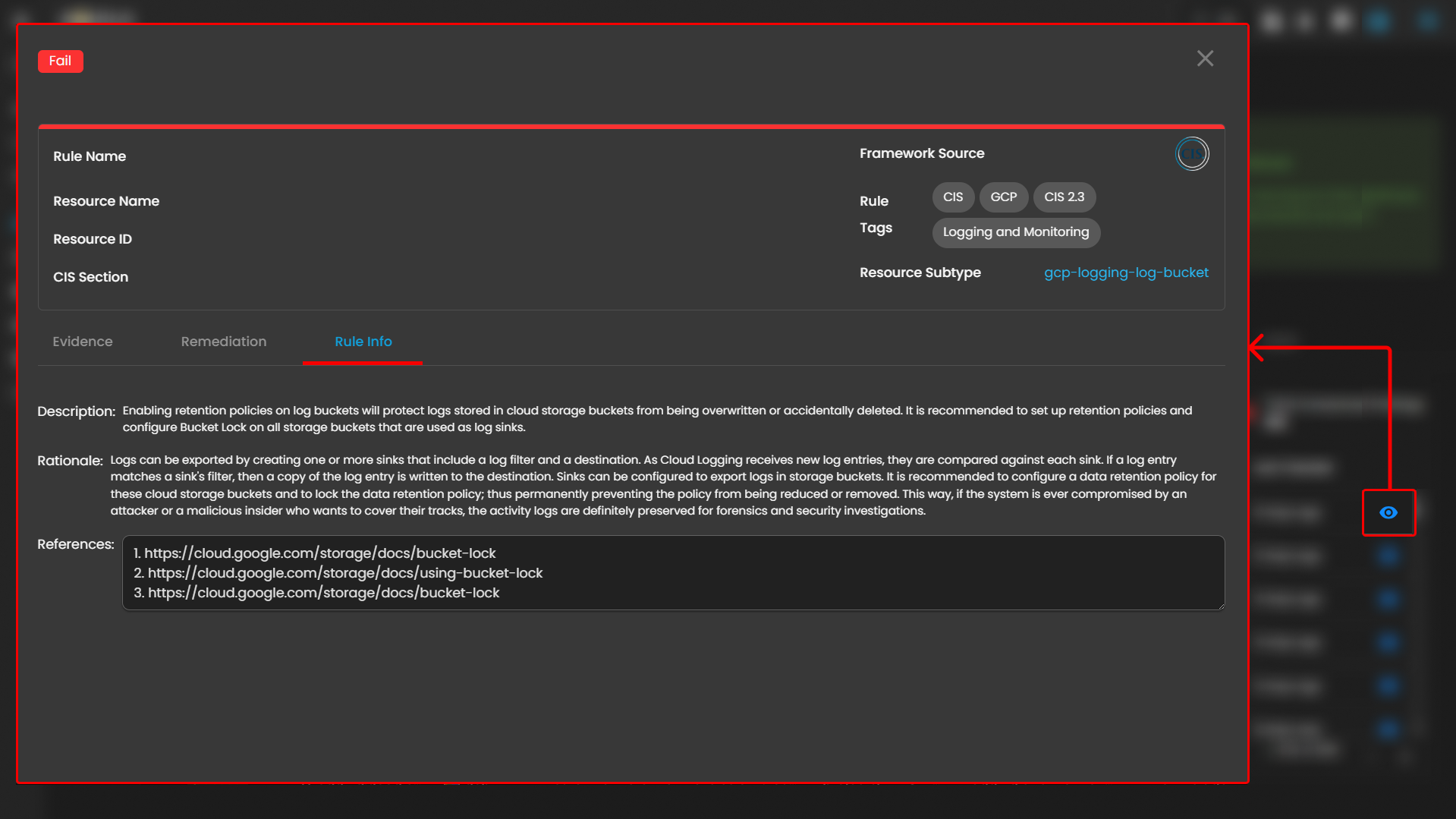Open the gcp-logging-log-bucket resource subtype link
The height and width of the screenshot is (819, 1456).
tap(1126, 272)
